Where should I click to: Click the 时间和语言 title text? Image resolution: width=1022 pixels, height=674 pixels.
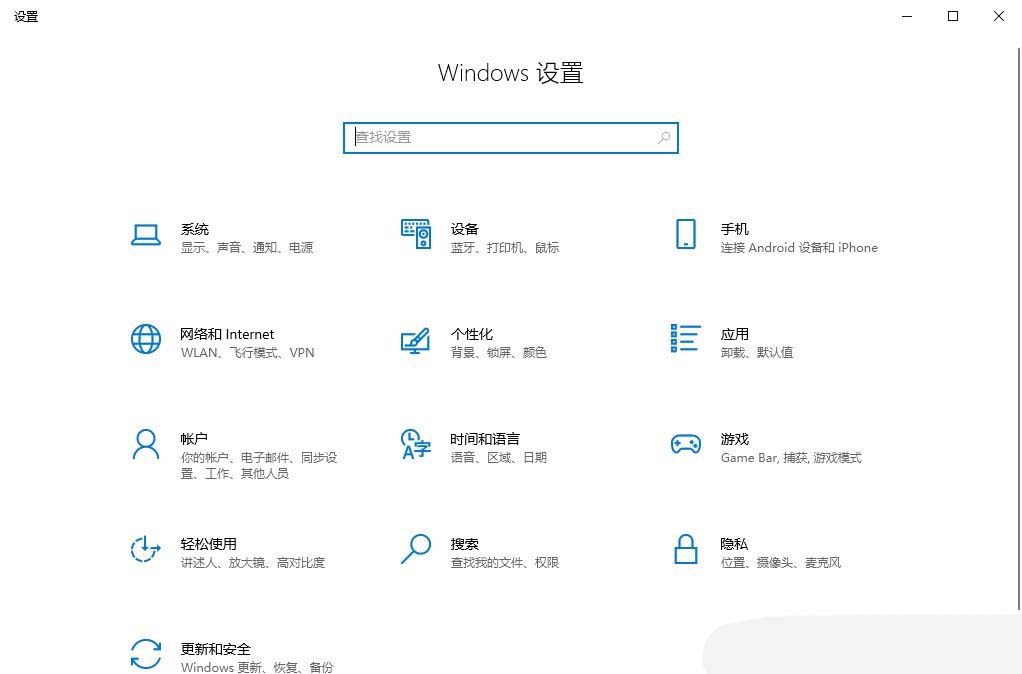point(485,439)
